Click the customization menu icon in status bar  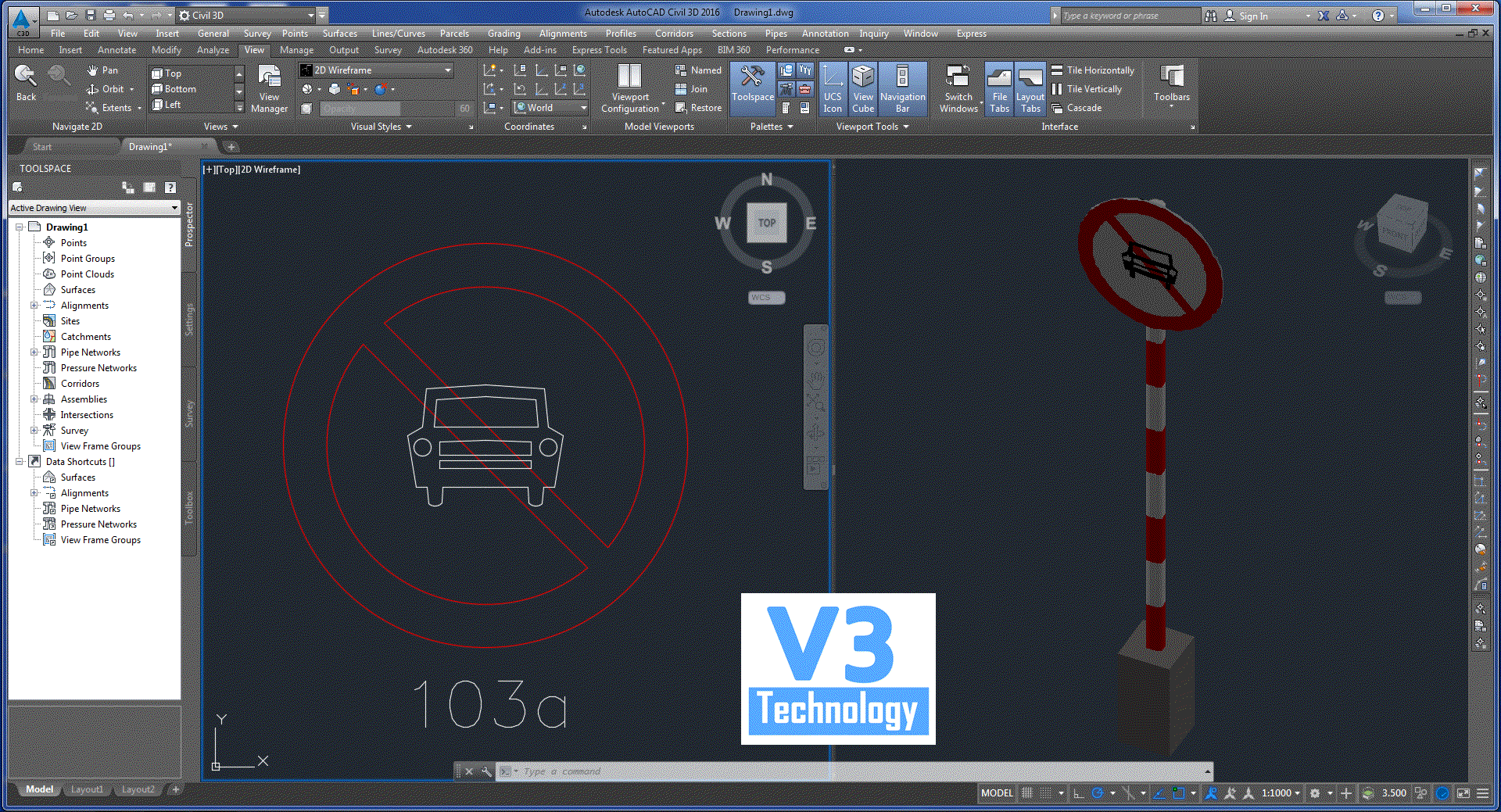[x=1483, y=793]
